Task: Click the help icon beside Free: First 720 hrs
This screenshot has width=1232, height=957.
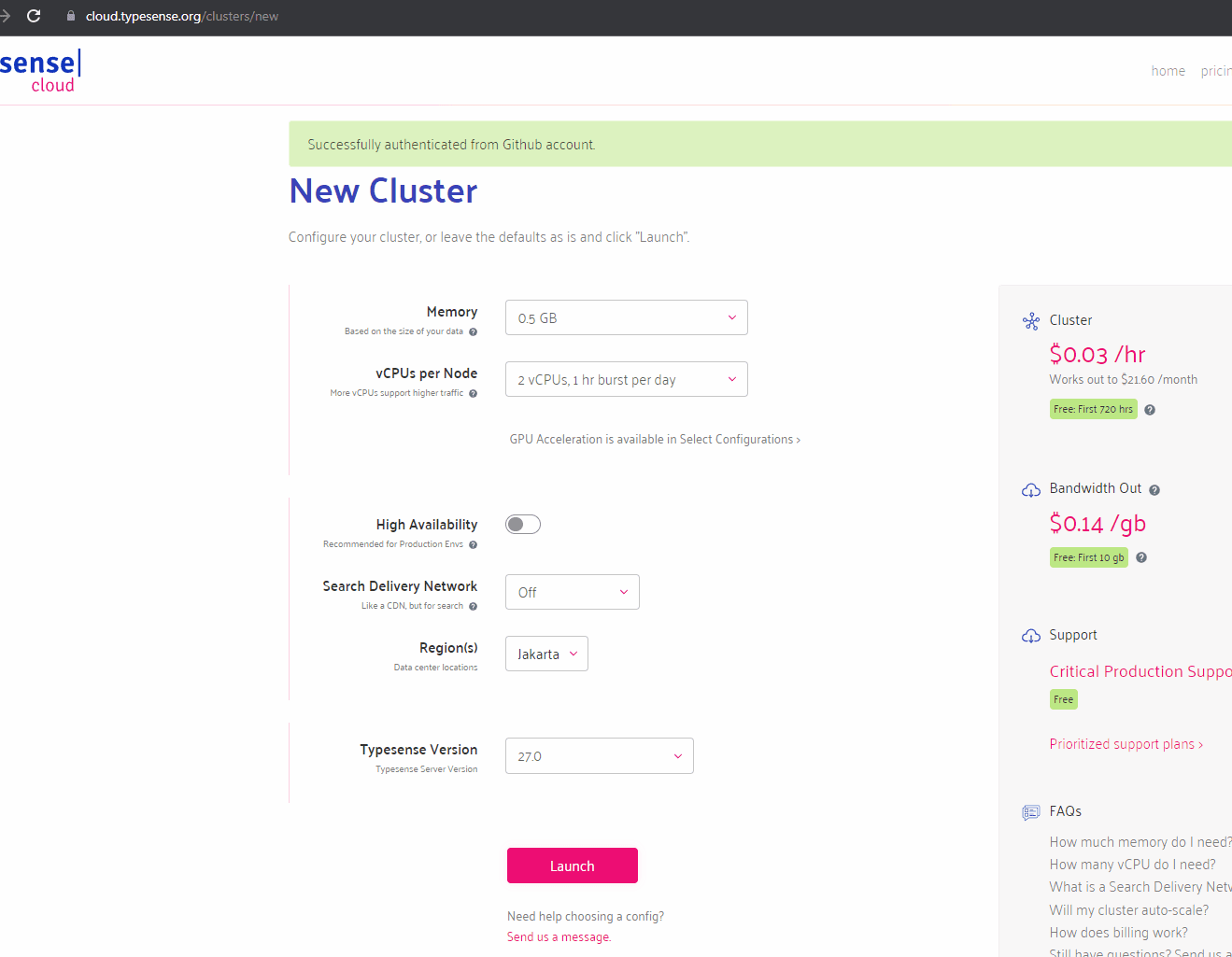Action: 1150,410
